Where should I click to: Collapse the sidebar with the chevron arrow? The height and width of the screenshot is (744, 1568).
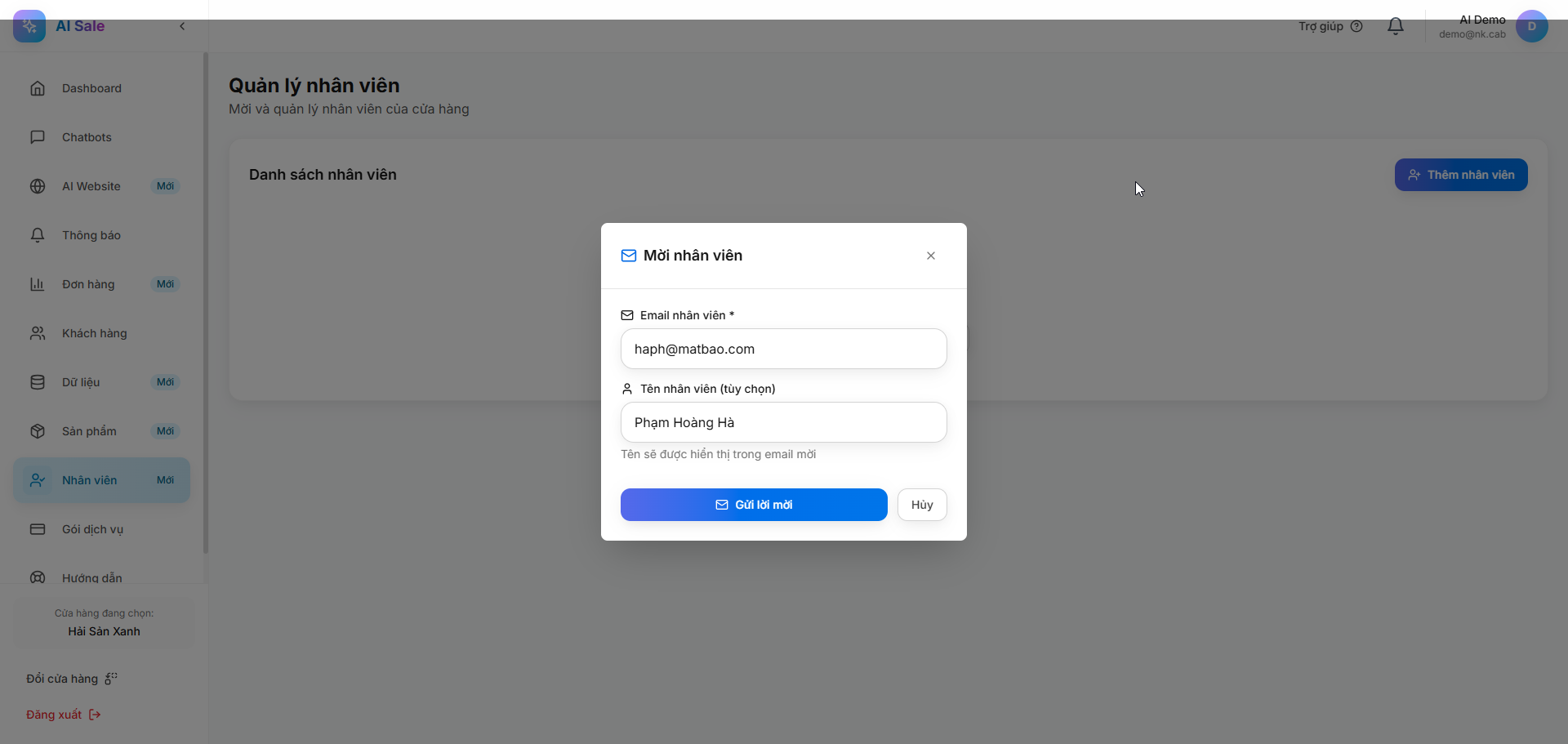182,26
